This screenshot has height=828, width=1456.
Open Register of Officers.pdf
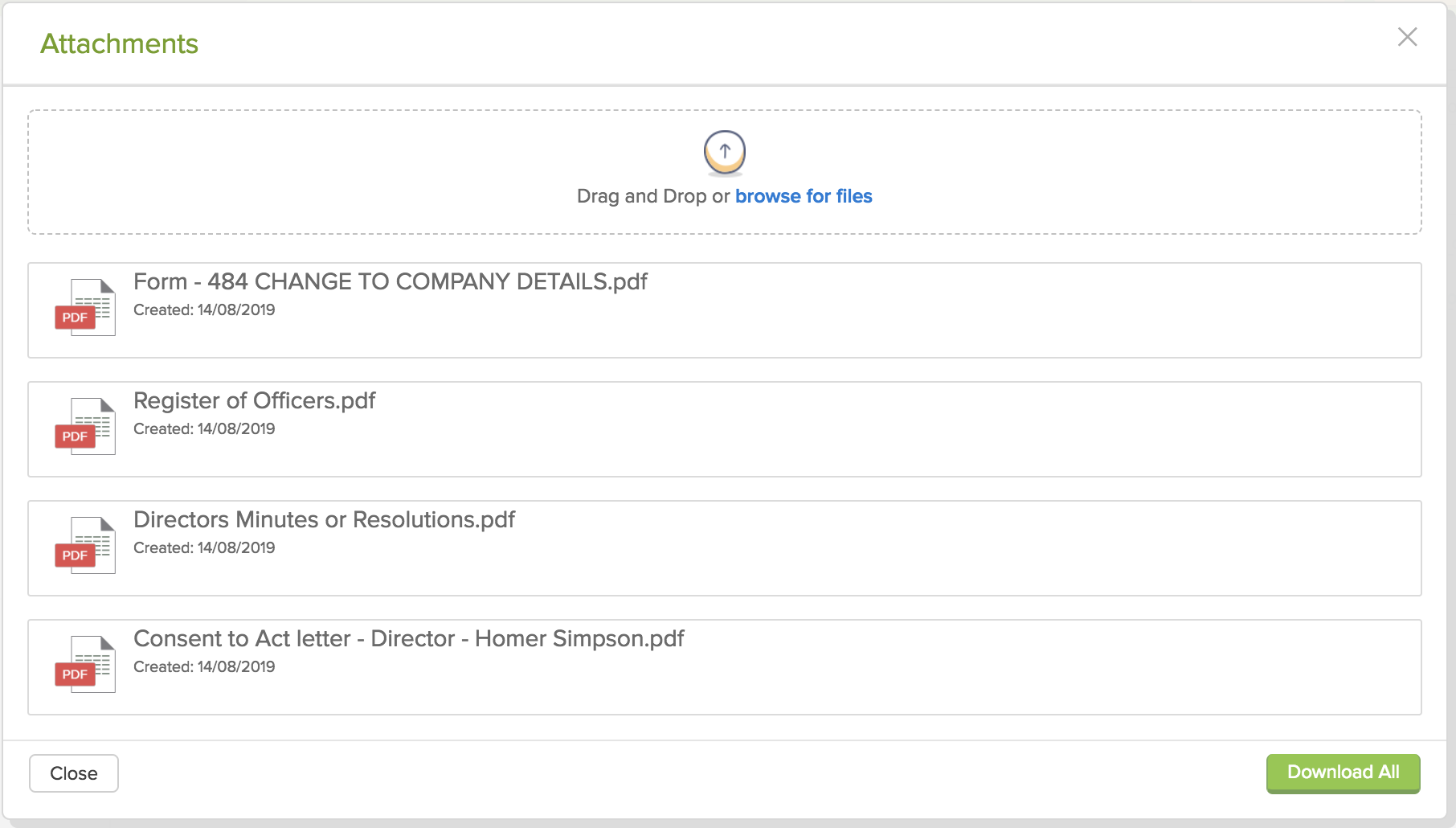(255, 400)
